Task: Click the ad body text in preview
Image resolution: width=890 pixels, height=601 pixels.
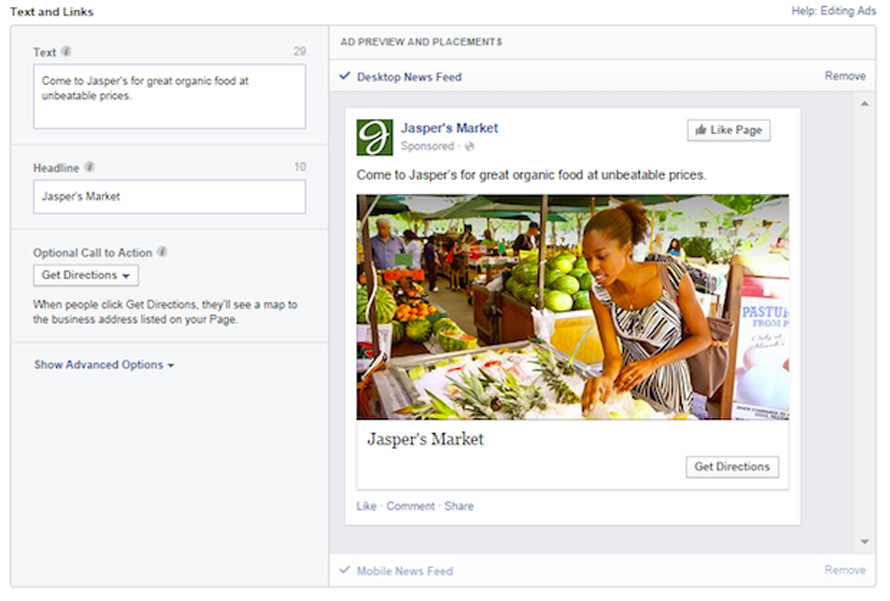Action: pos(531,175)
